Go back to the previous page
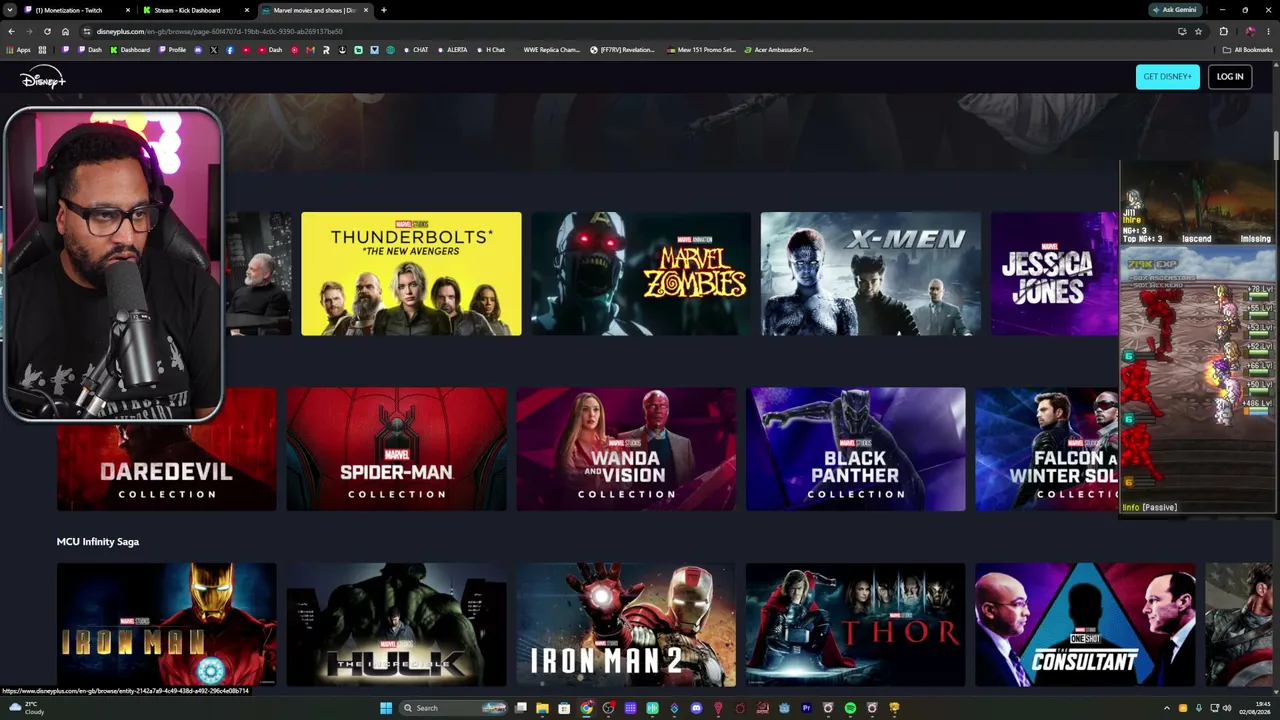The width and height of the screenshot is (1280, 720). coord(11,31)
